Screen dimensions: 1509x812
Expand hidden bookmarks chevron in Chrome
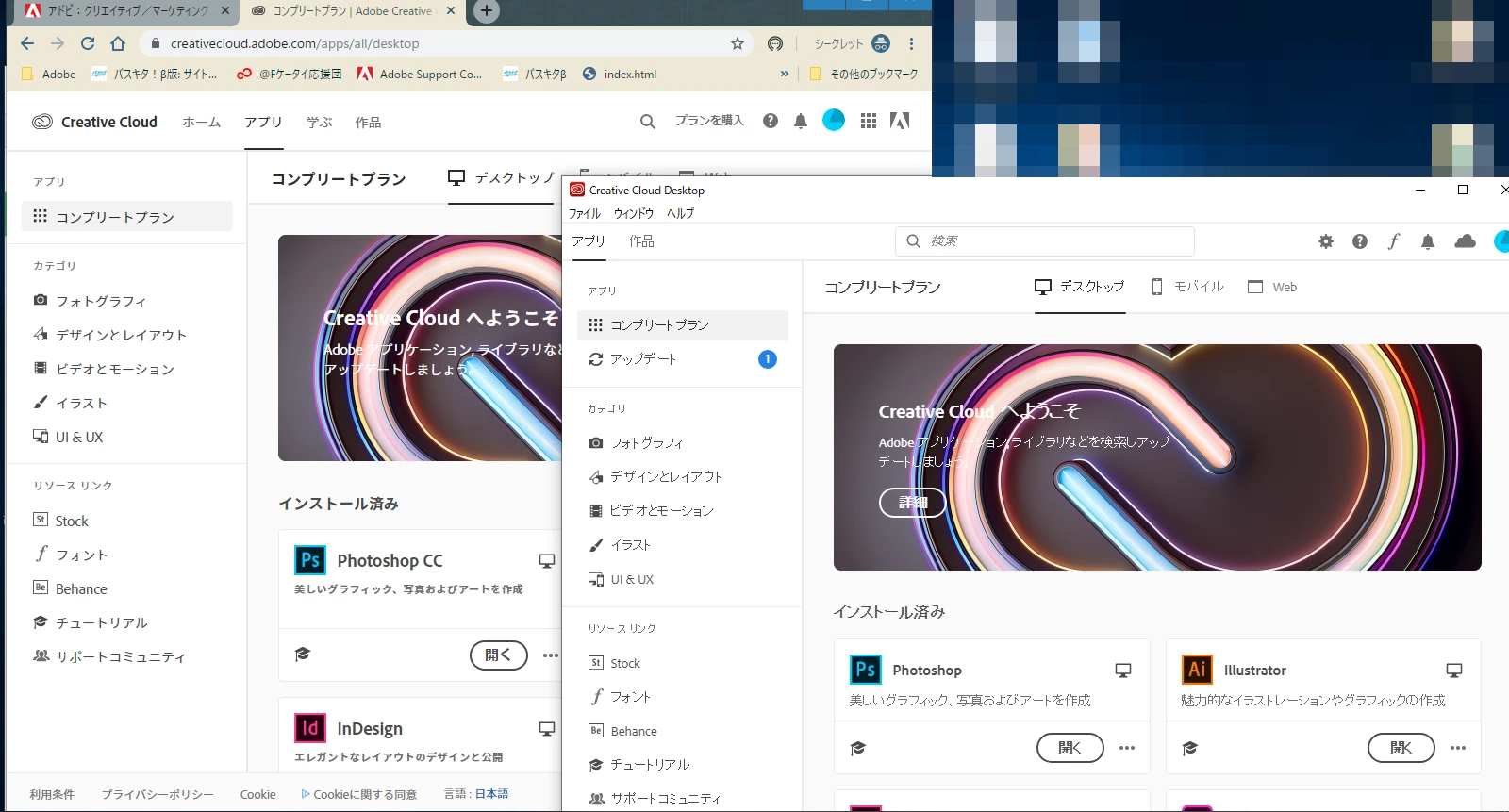[784, 74]
